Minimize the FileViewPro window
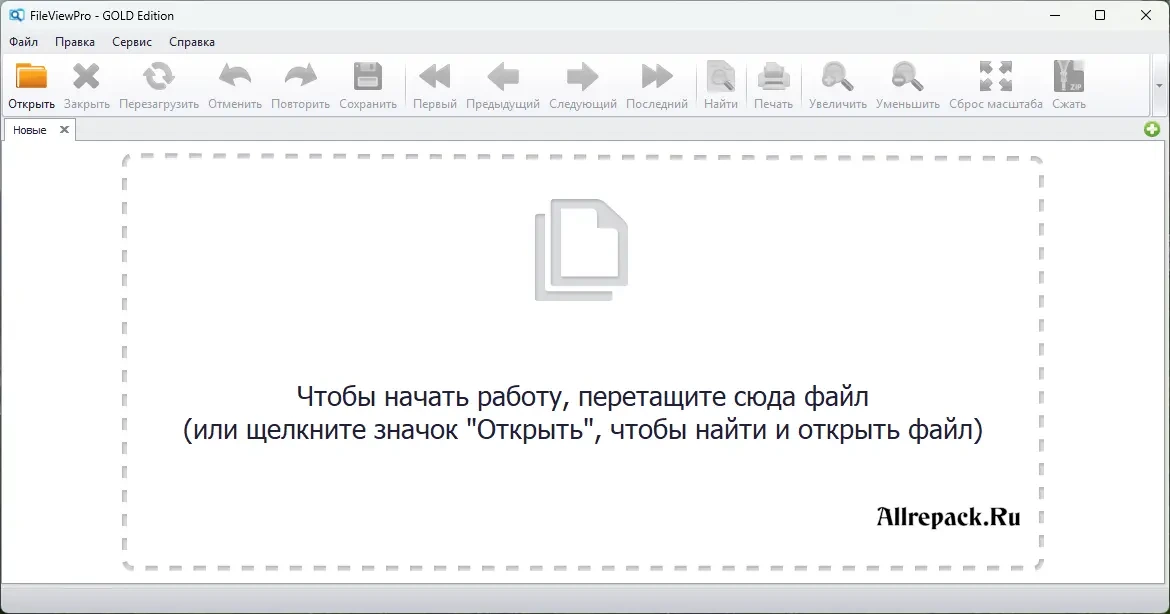The image size is (1170, 614). 1055,15
